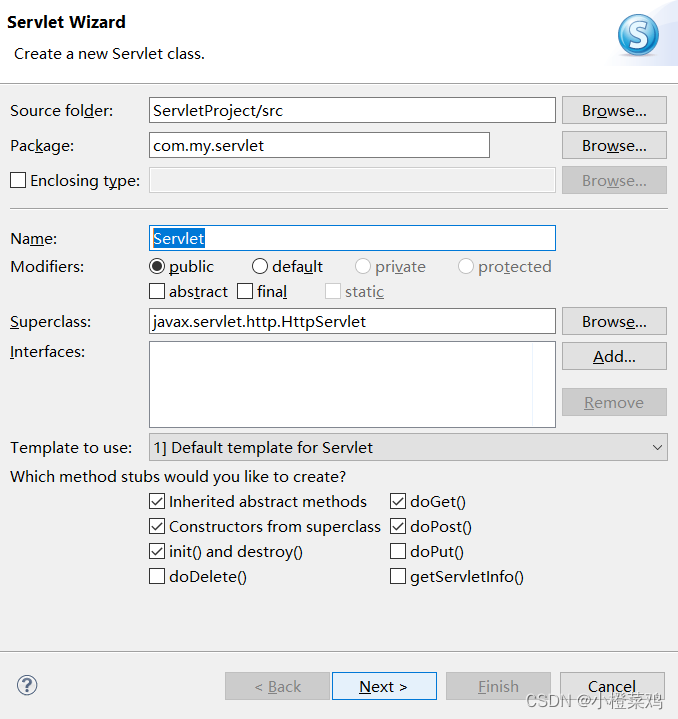Enable the doPut() method stub
The height and width of the screenshot is (719, 678).
coord(398,552)
